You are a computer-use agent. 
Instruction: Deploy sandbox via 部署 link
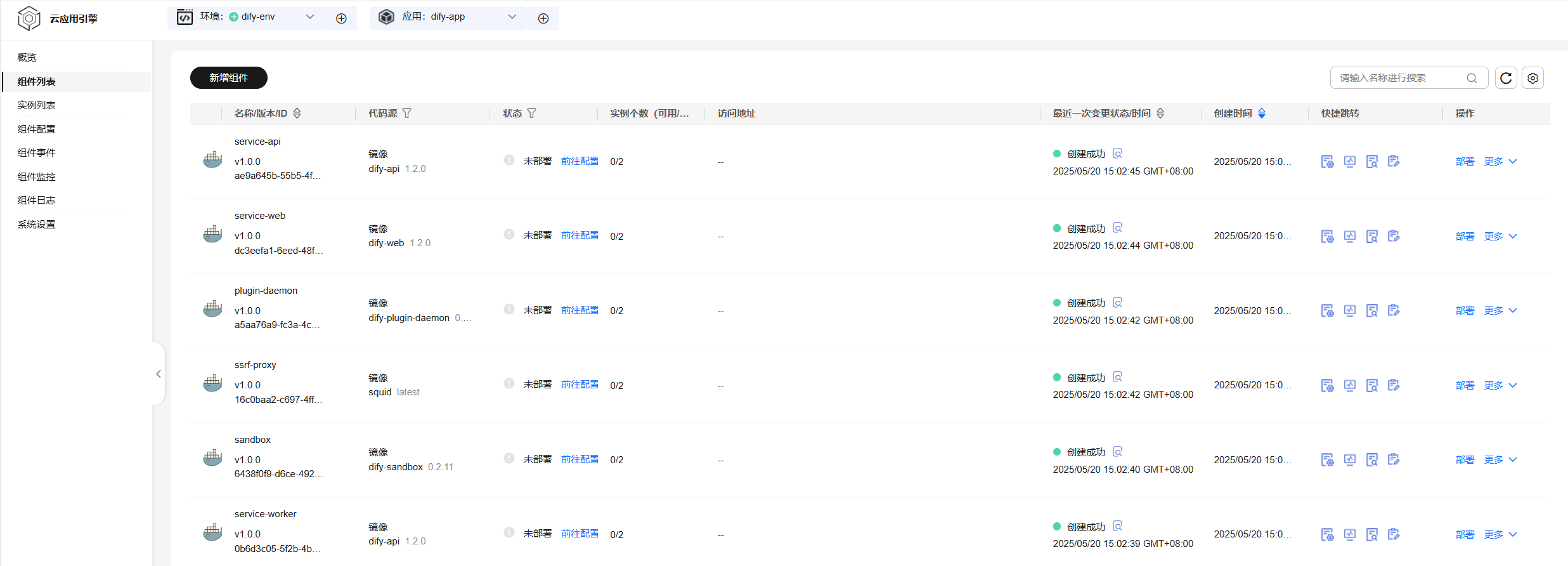pyautogui.click(x=1465, y=460)
